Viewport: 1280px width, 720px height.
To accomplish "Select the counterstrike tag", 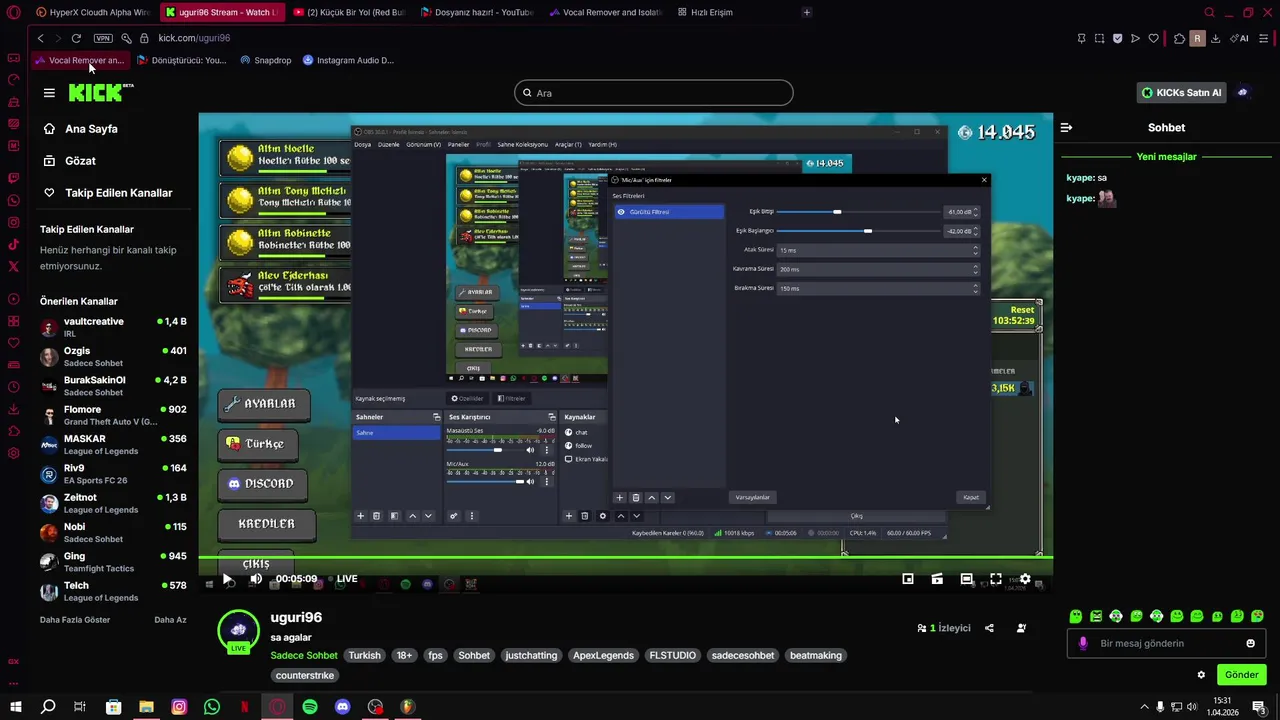I will click(x=305, y=676).
